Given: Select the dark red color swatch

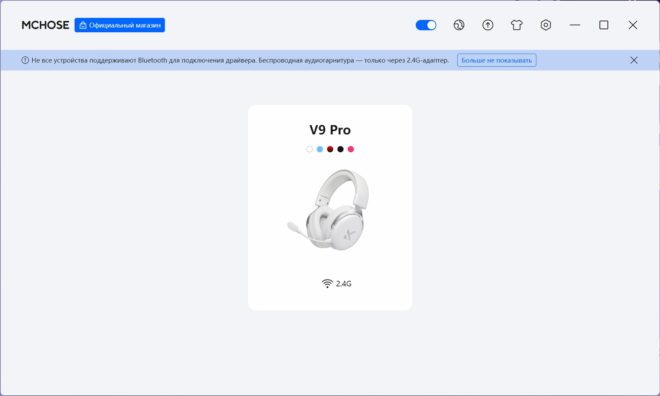Looking at the screenshot, I should click(330, 149).
